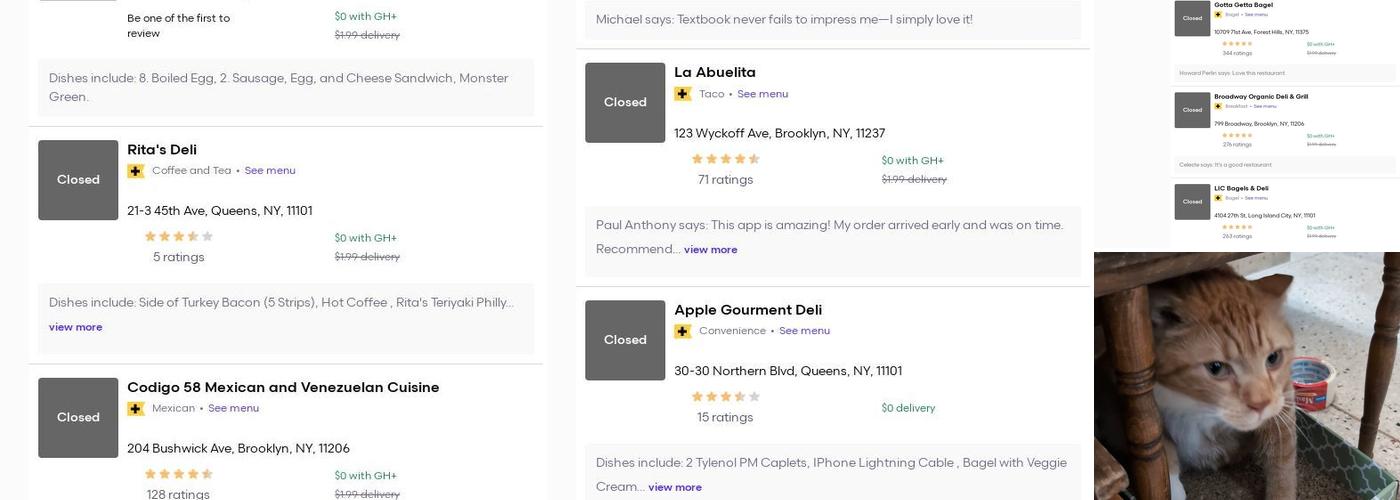1400x500 pixels.
Task: Expand Apple Gourment Deli dishes with view more
Action: click(x=675, y=488)
